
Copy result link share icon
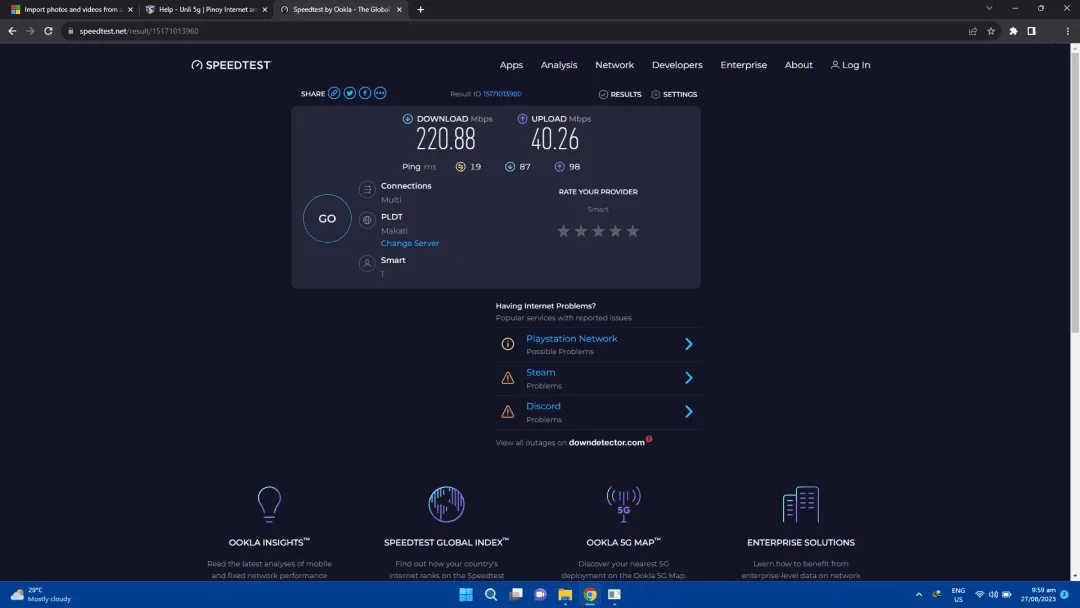[334, 93]
